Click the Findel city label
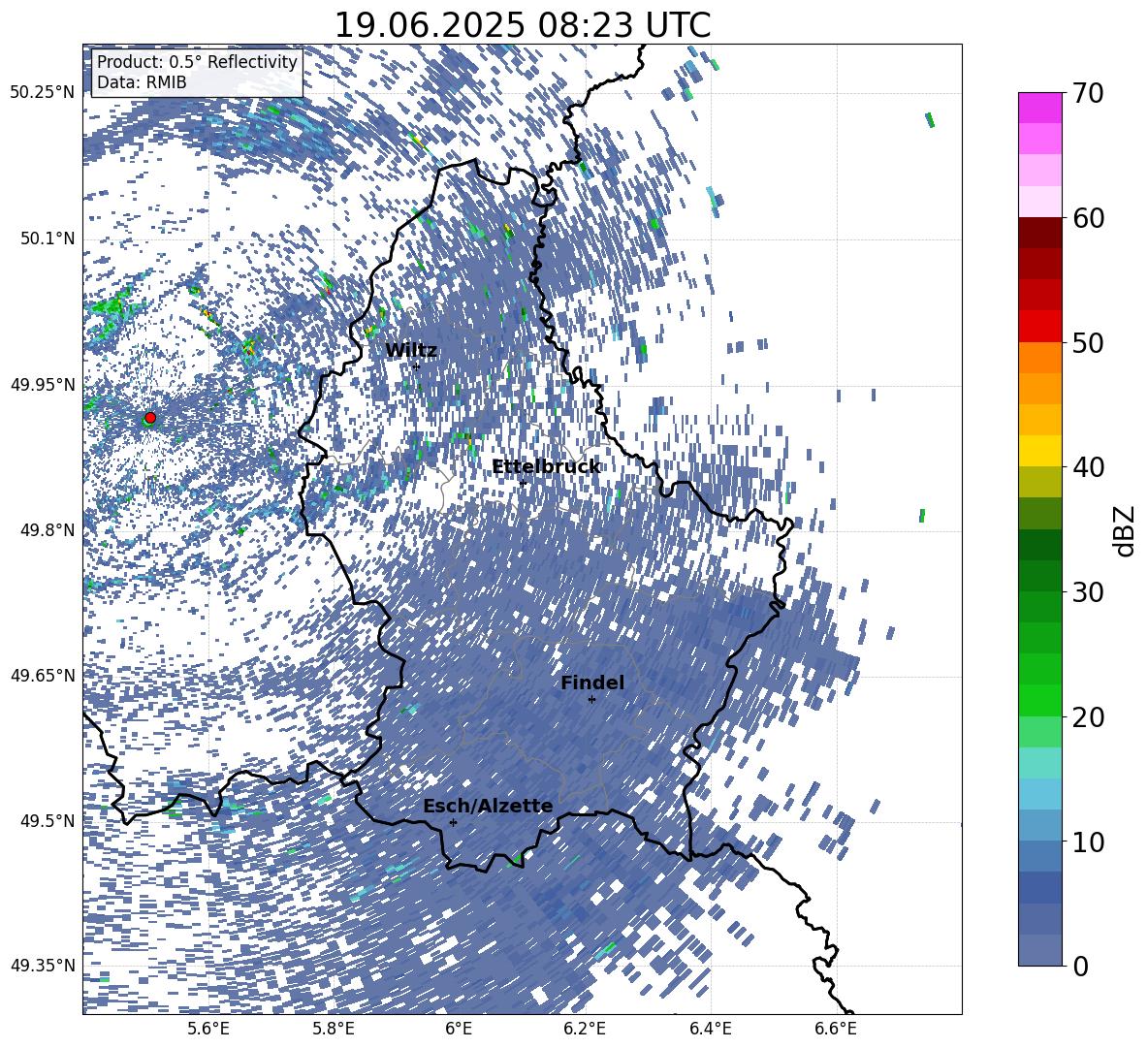Image resolution: width=1148 pixels, height=1048 pixels. 592,683
